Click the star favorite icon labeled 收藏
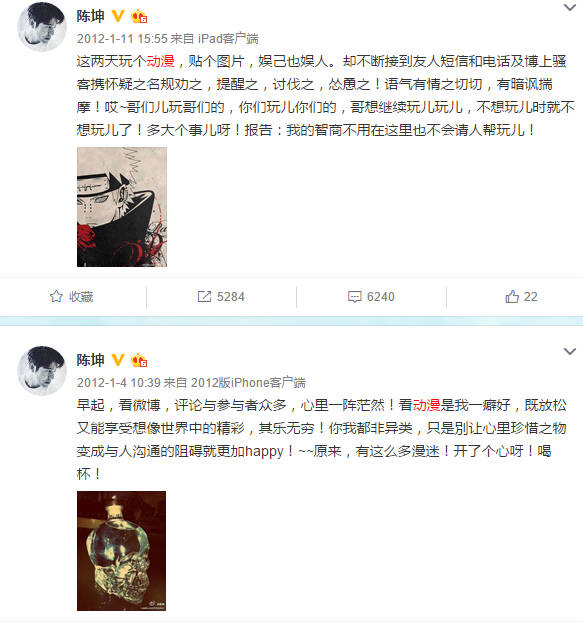The height and width of the screenshot is (626, 583). click(x=56, y=296)
